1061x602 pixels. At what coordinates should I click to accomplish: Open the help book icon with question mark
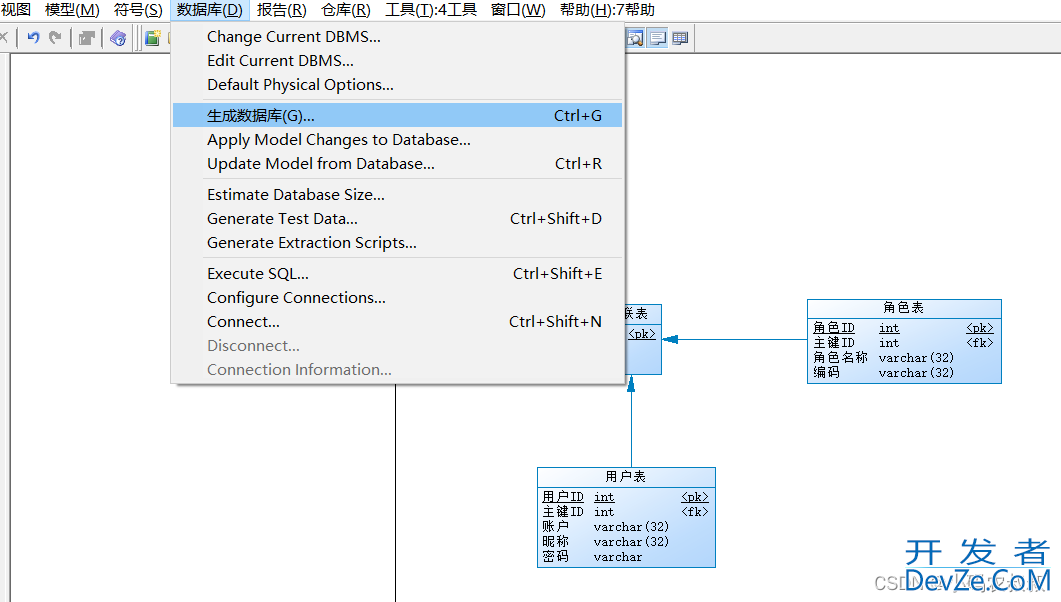[x=118, y=38]
